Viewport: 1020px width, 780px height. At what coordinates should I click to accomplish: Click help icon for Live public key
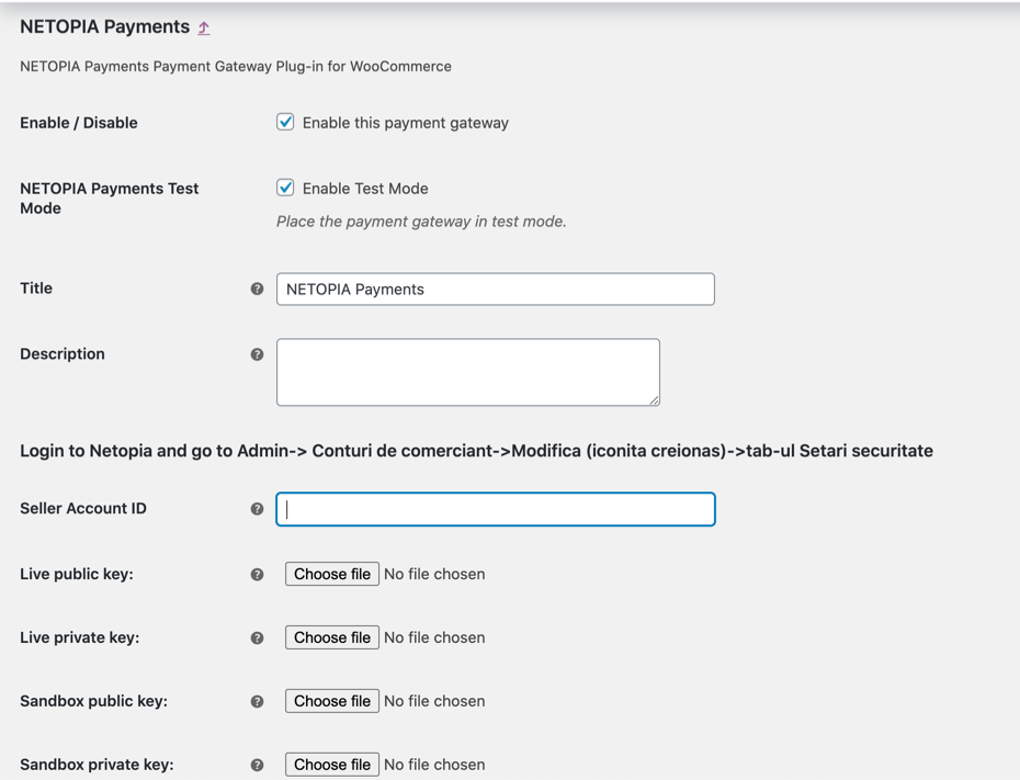click(257, 575)
